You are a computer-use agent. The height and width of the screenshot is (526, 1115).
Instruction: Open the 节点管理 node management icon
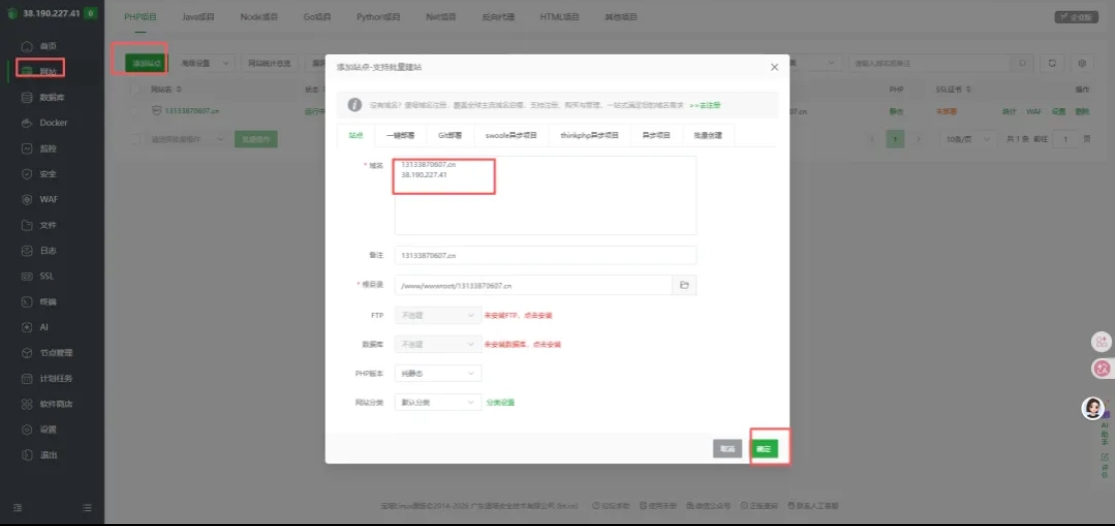point(27,353)
